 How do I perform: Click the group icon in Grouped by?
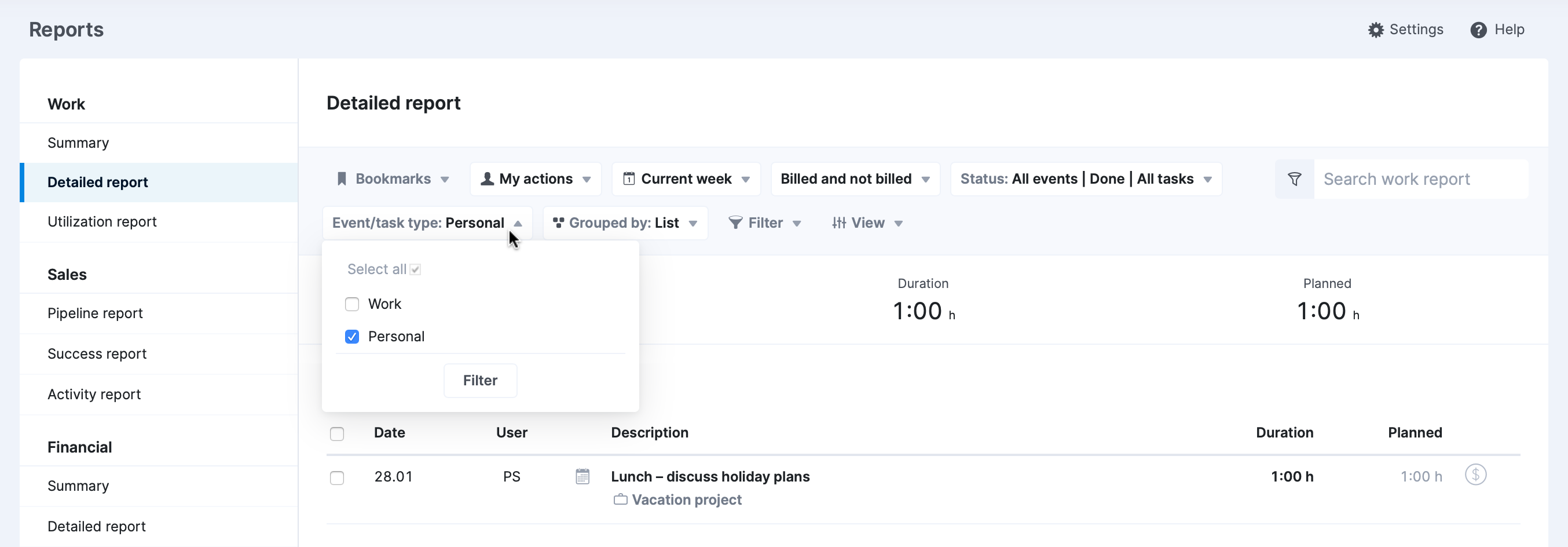[558, 223]
